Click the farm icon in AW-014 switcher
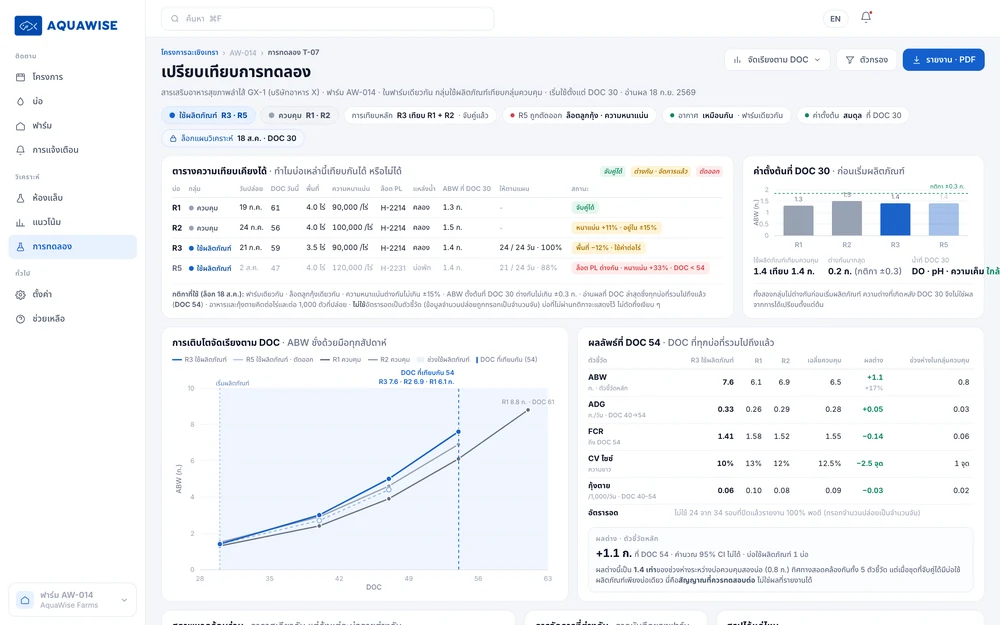Screen dimensions: 1000x625 (25, 600)
